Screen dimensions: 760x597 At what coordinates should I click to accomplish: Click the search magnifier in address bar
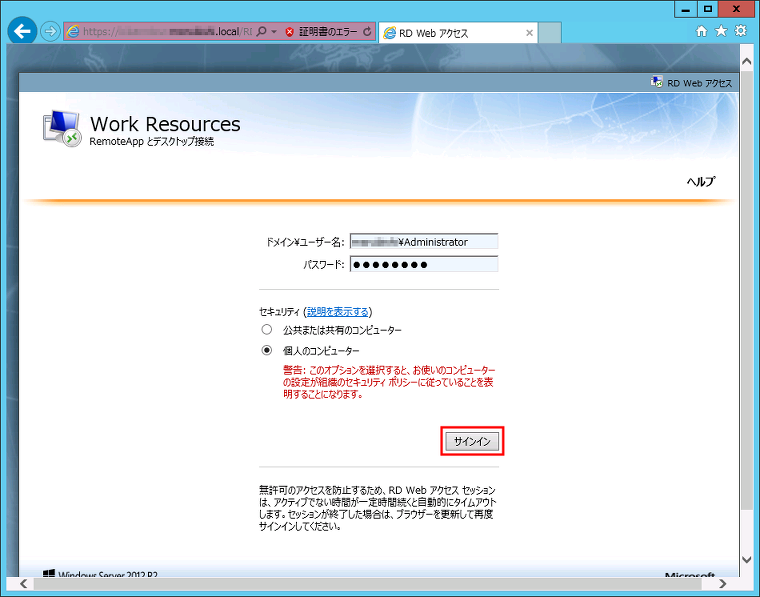(261, 31)
